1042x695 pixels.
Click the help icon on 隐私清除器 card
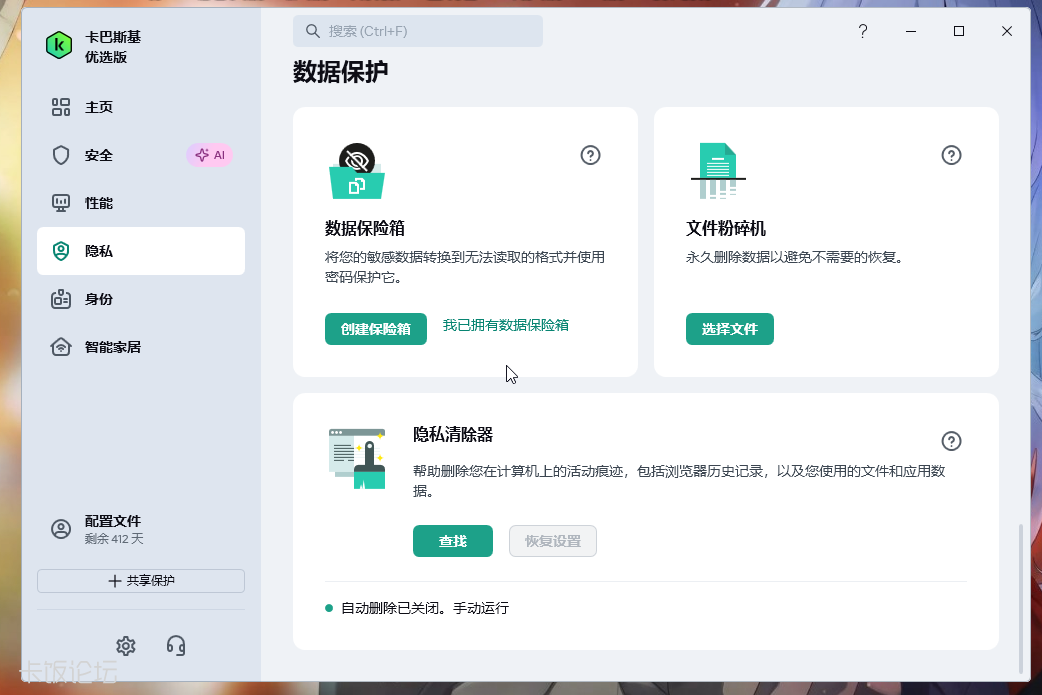pos(951,441)
